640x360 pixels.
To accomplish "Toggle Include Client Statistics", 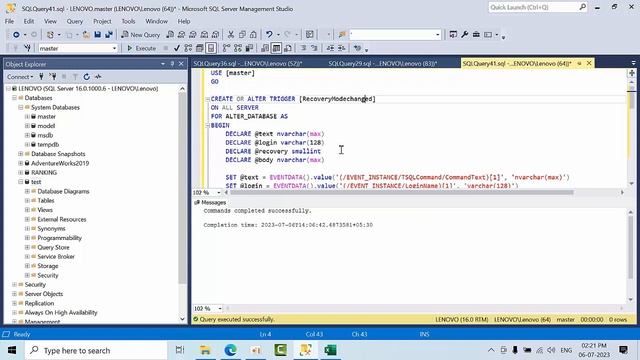I will pyautogui.click(x=249, y=48).
